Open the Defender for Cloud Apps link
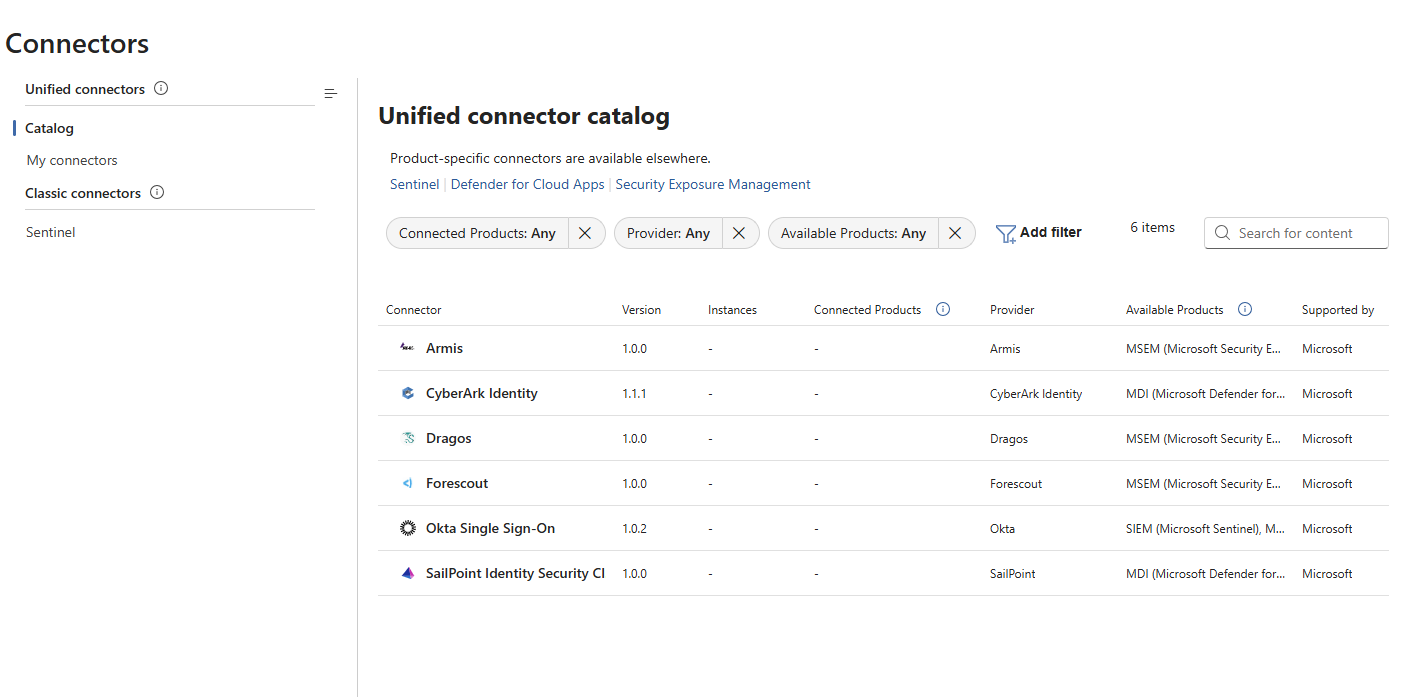Image resolution: width=1417 pixels, height=697 pixels. tap(528, 184)
